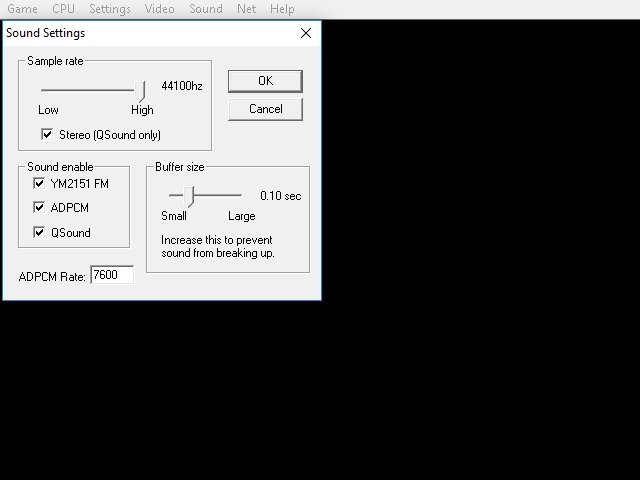
Task: Open the Net menu
Action: pos(247,9)
